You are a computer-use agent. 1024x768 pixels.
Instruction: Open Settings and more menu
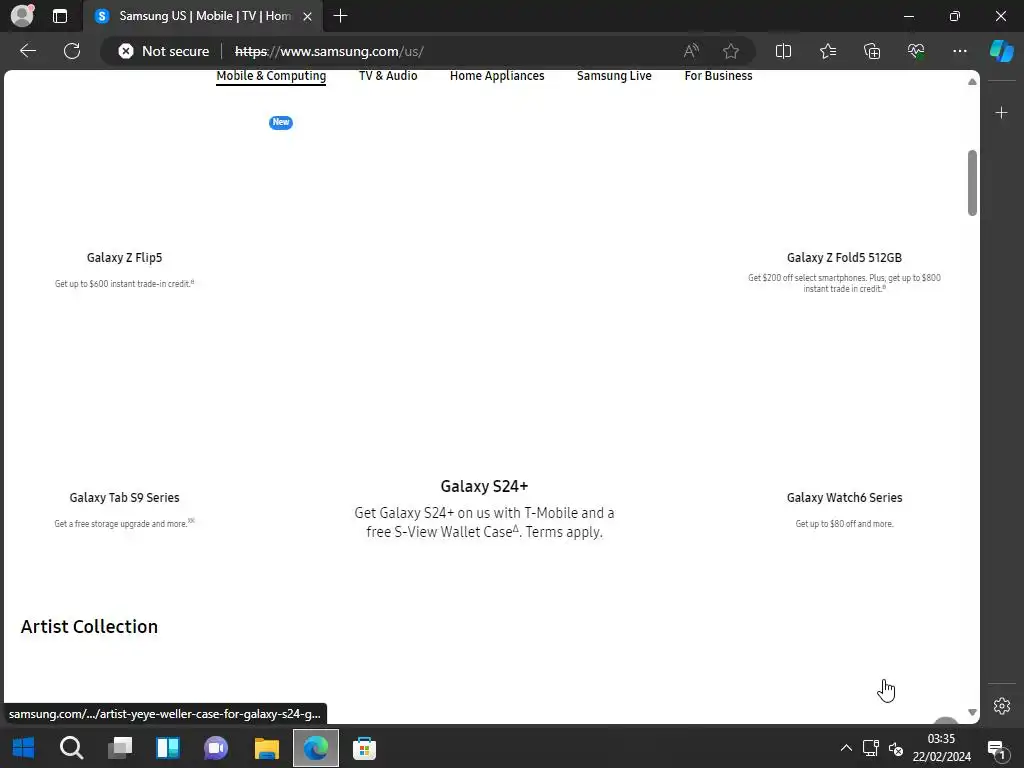coord(959,51)
